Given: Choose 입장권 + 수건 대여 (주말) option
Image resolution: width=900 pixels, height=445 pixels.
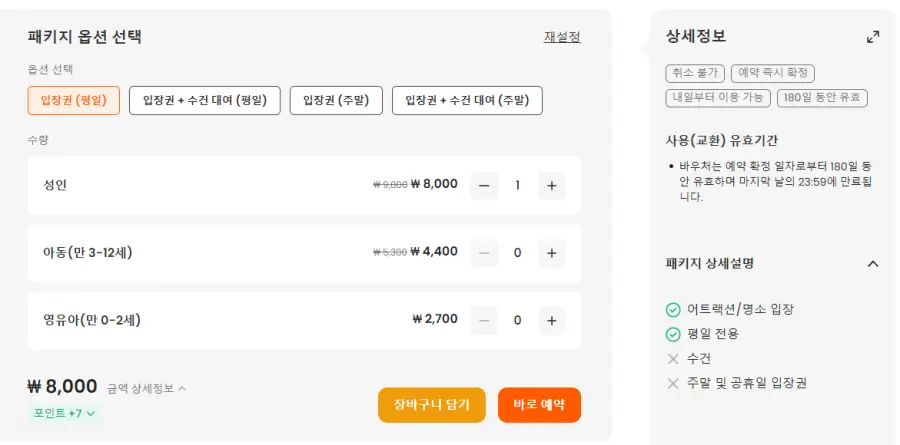Looking at the screenshot, I should 467,100.
